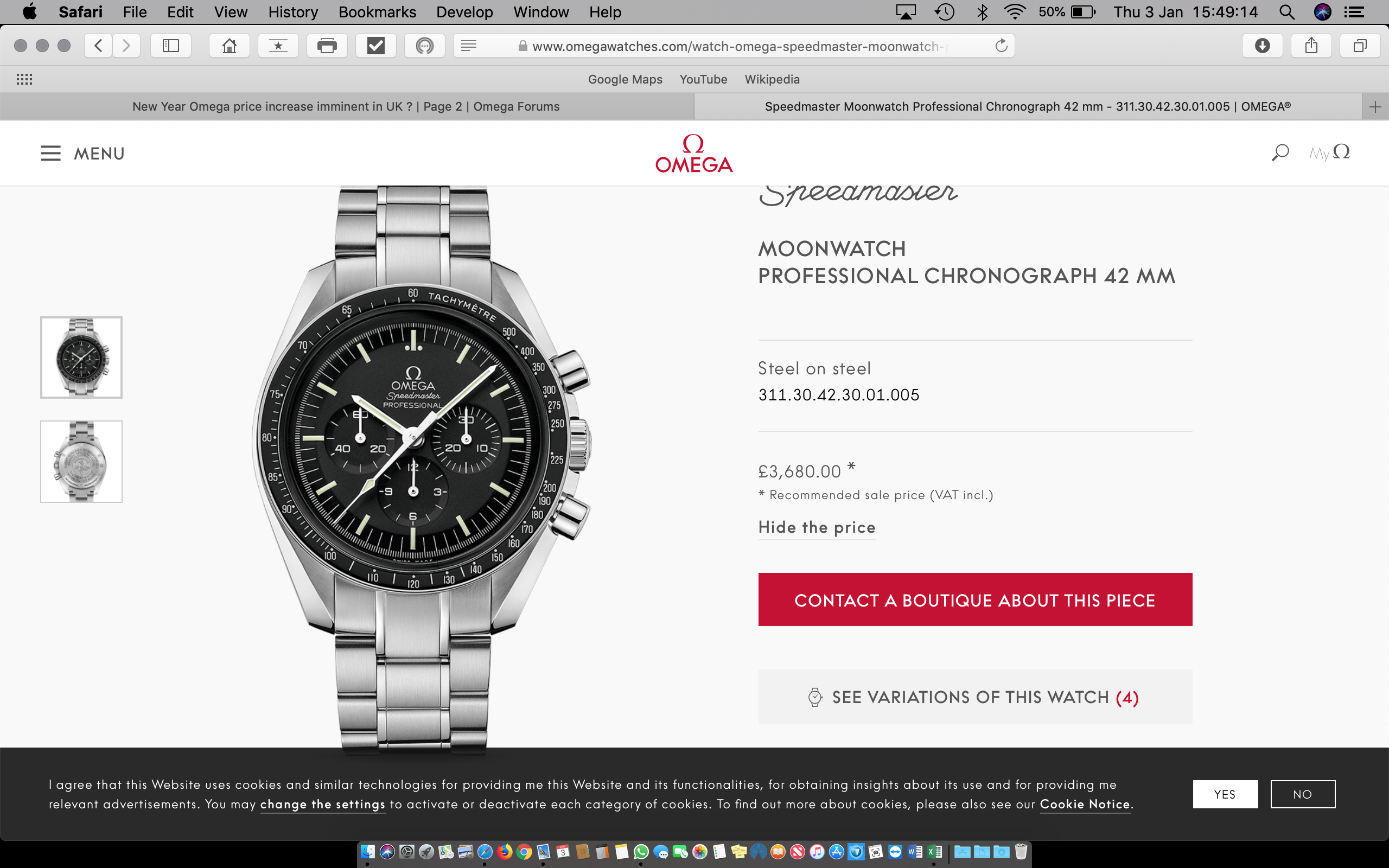
Task: Accept cookies with YES button
Action: (x=1225, y=794)
